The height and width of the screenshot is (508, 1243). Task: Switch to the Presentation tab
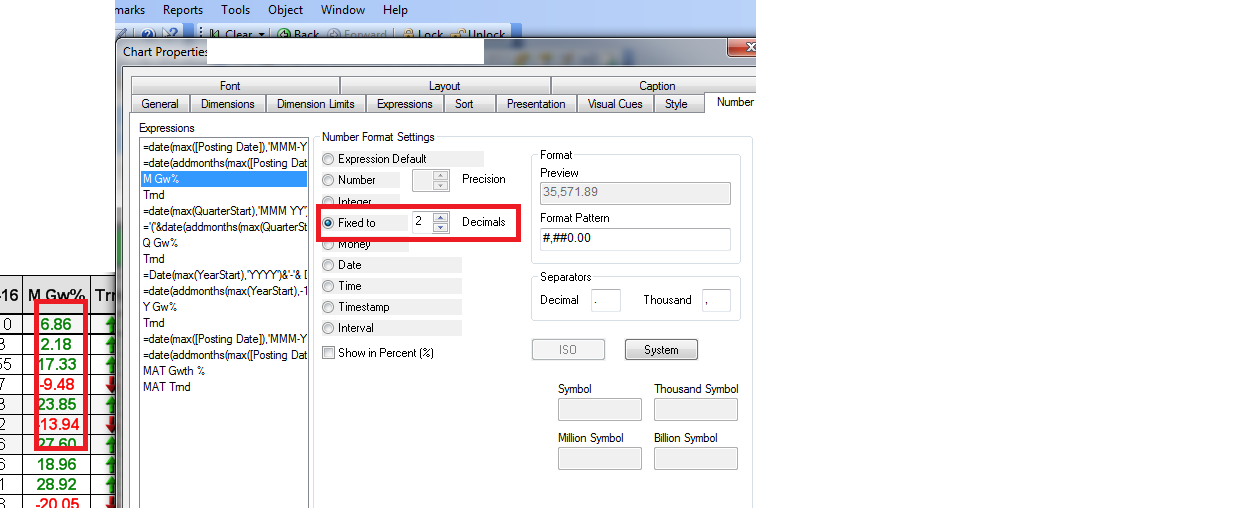536,103
